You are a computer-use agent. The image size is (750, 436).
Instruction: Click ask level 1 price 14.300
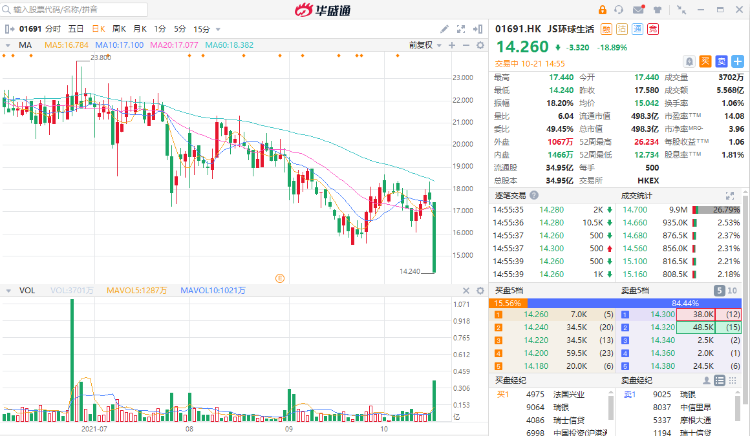[x=662, y=314]
